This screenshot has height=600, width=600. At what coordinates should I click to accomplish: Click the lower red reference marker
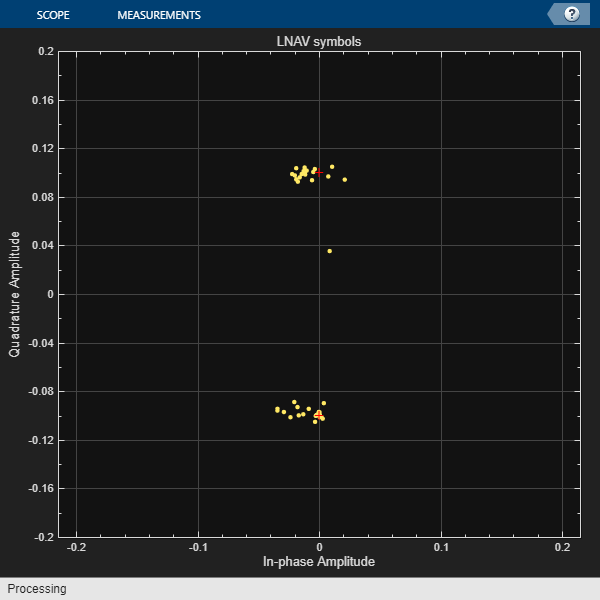319,414
